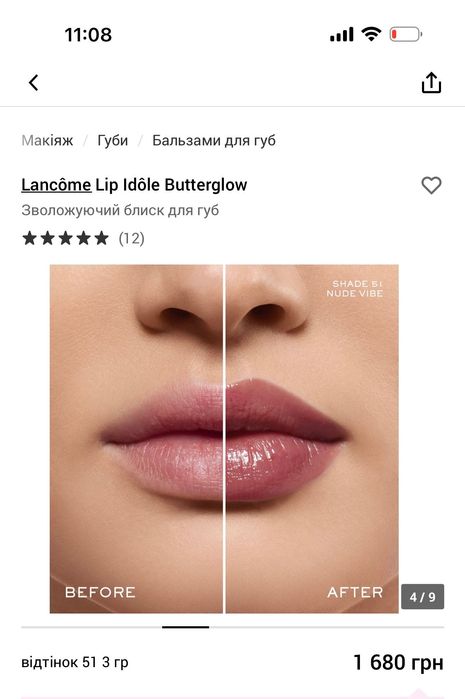Tap the Lip Idôle Butterglow product title

point(171,185)
